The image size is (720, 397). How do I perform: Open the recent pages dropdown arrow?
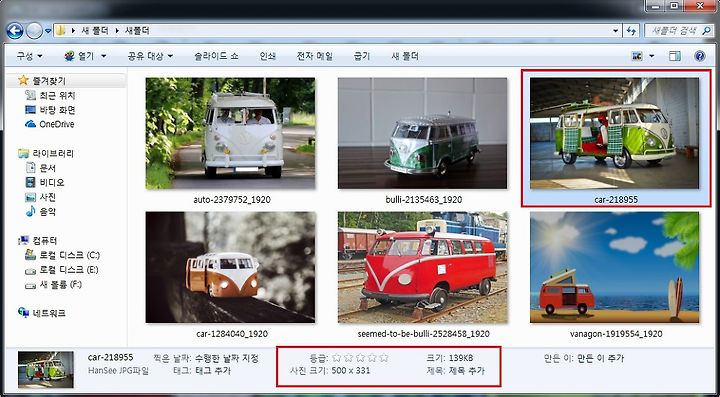[48, 31]
